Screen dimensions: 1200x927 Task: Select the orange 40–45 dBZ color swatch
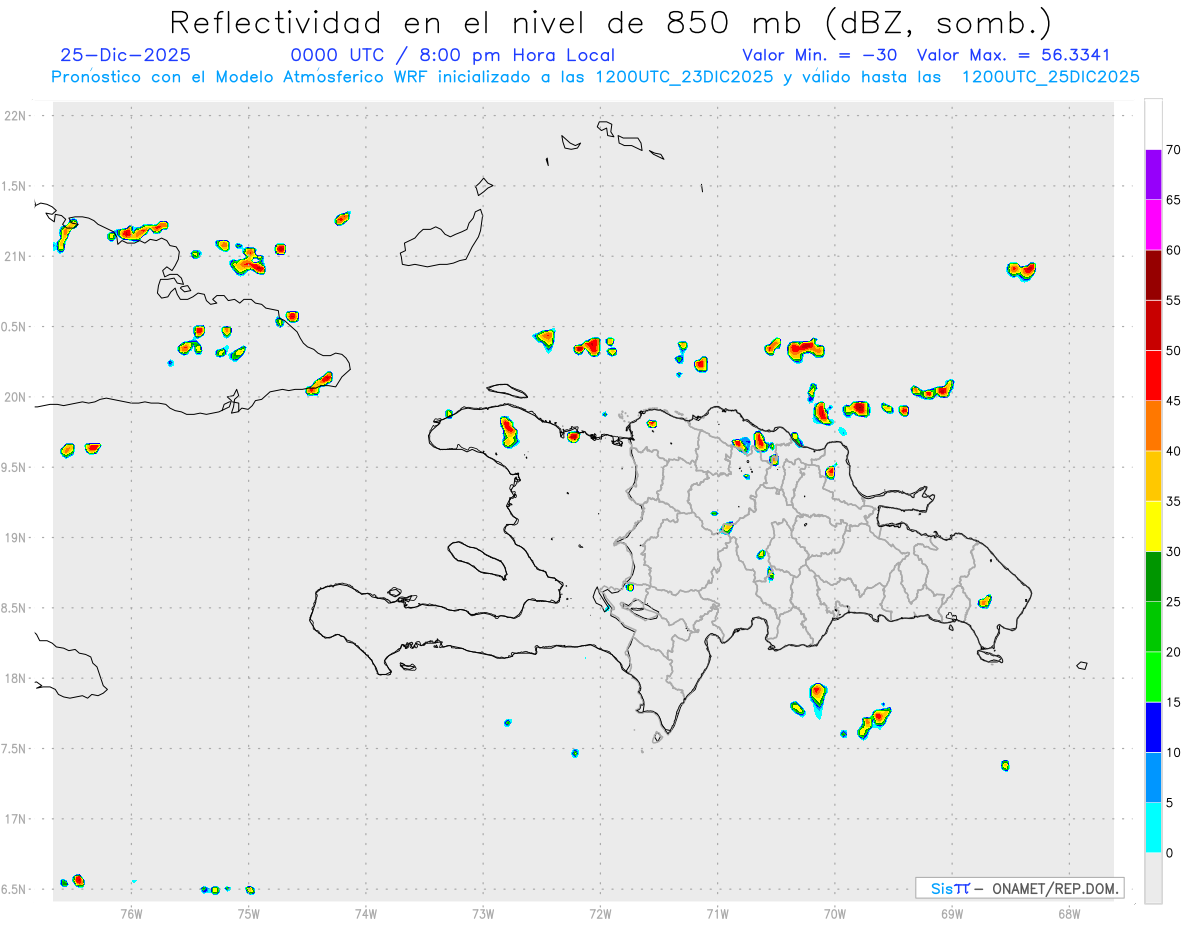[x=1153, y=426]
